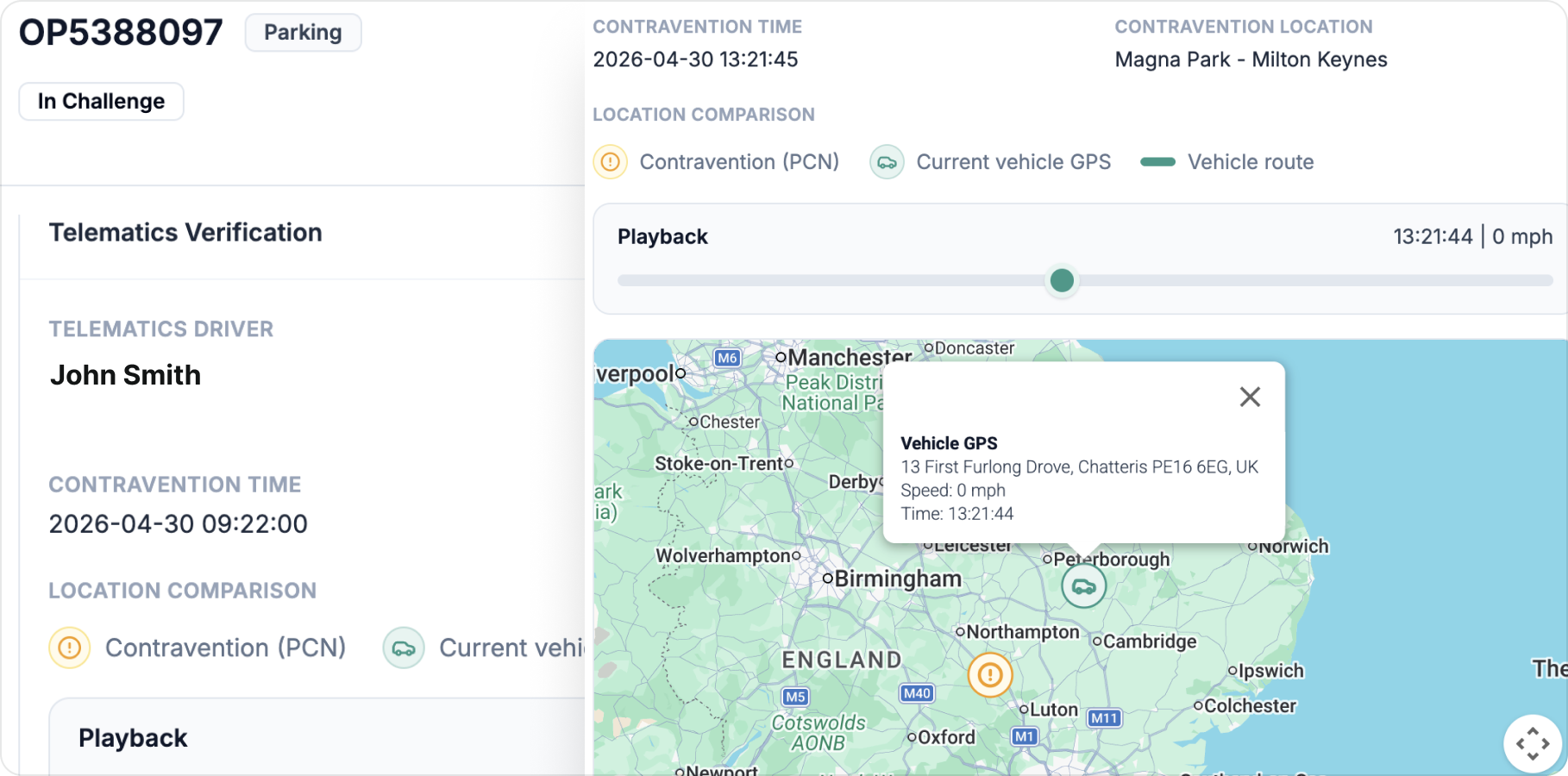
Task: Click the M1 road shield on map
Action: pos(1024,736)
